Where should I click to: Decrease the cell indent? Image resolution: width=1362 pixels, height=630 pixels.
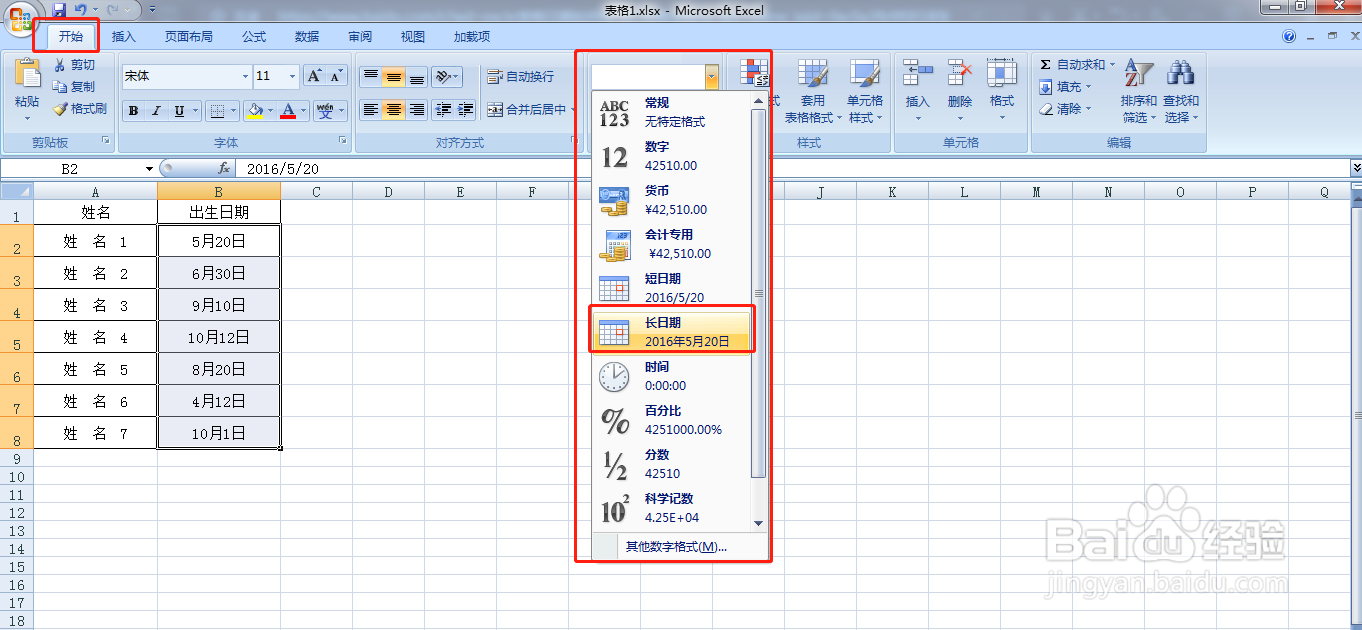pyautogui.click(x=443, y=110)
